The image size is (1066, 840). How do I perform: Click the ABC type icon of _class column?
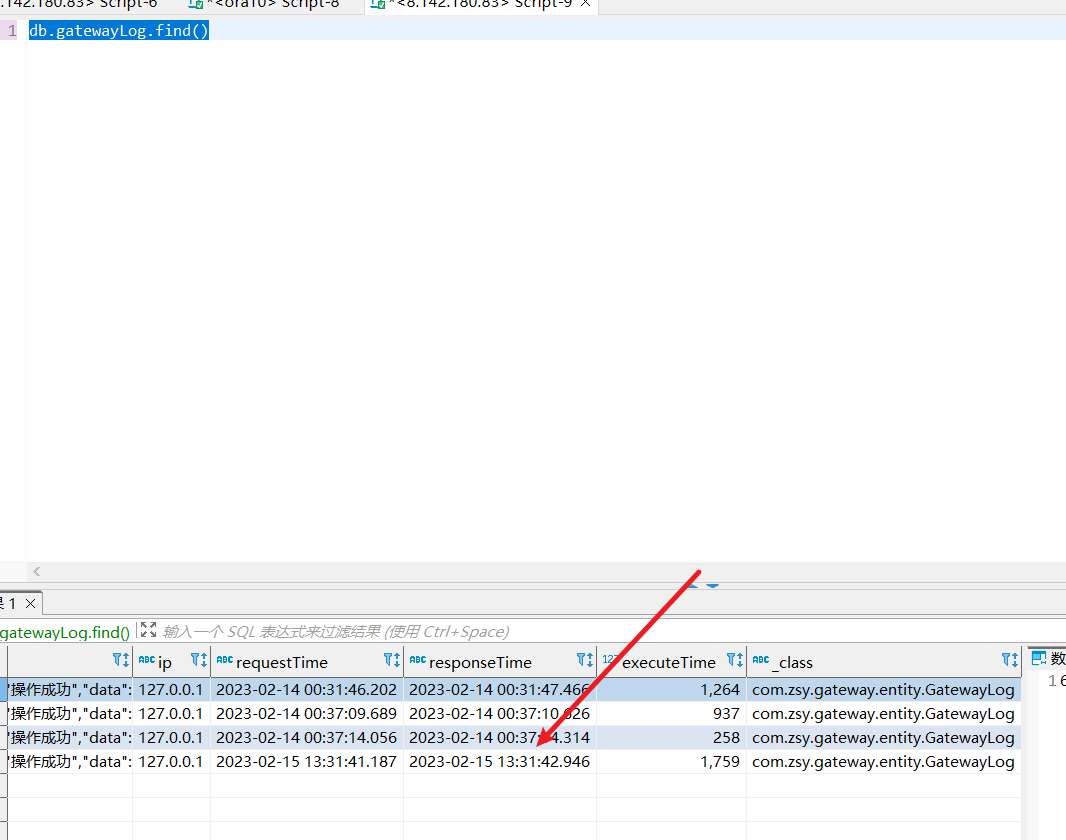tap(761, 659)
